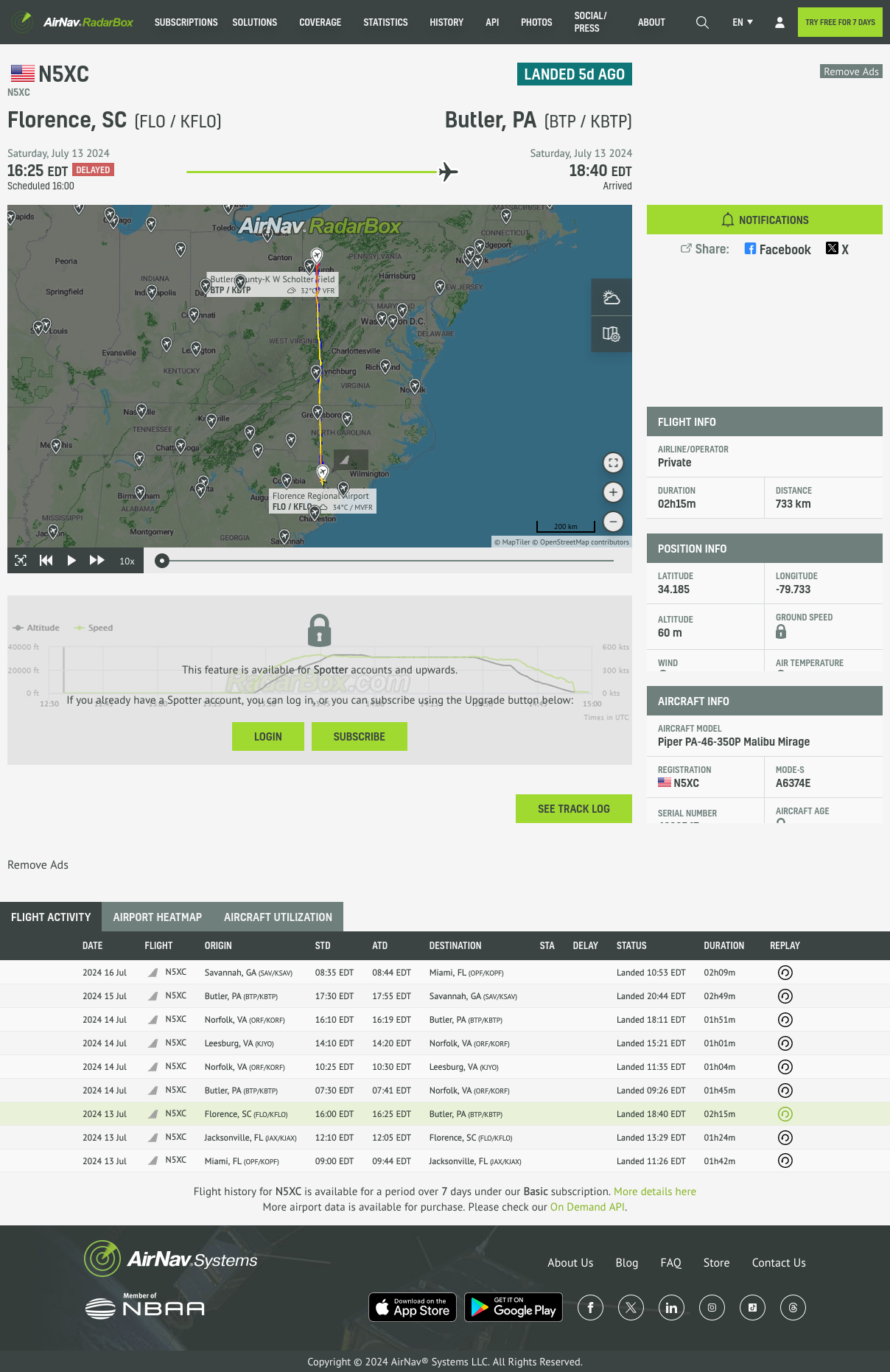The image size is (890, 1372).
Task: Open the search magnifier icon
Action: click(702, 22)
